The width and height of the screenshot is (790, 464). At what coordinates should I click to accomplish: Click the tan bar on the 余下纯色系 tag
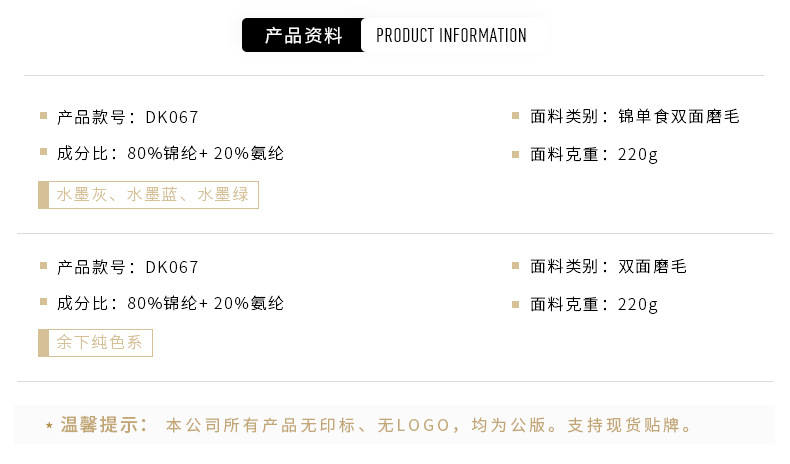(43, 343)
